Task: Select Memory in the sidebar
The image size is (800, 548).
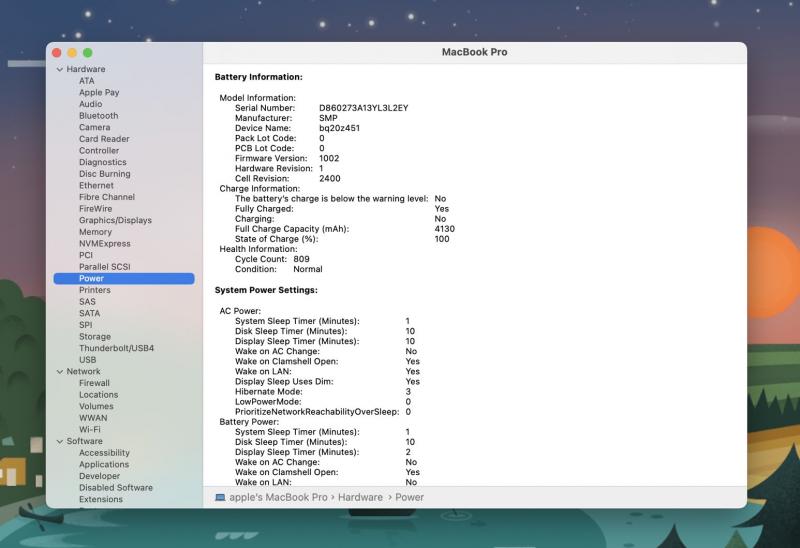Action: tap(95, 232)
